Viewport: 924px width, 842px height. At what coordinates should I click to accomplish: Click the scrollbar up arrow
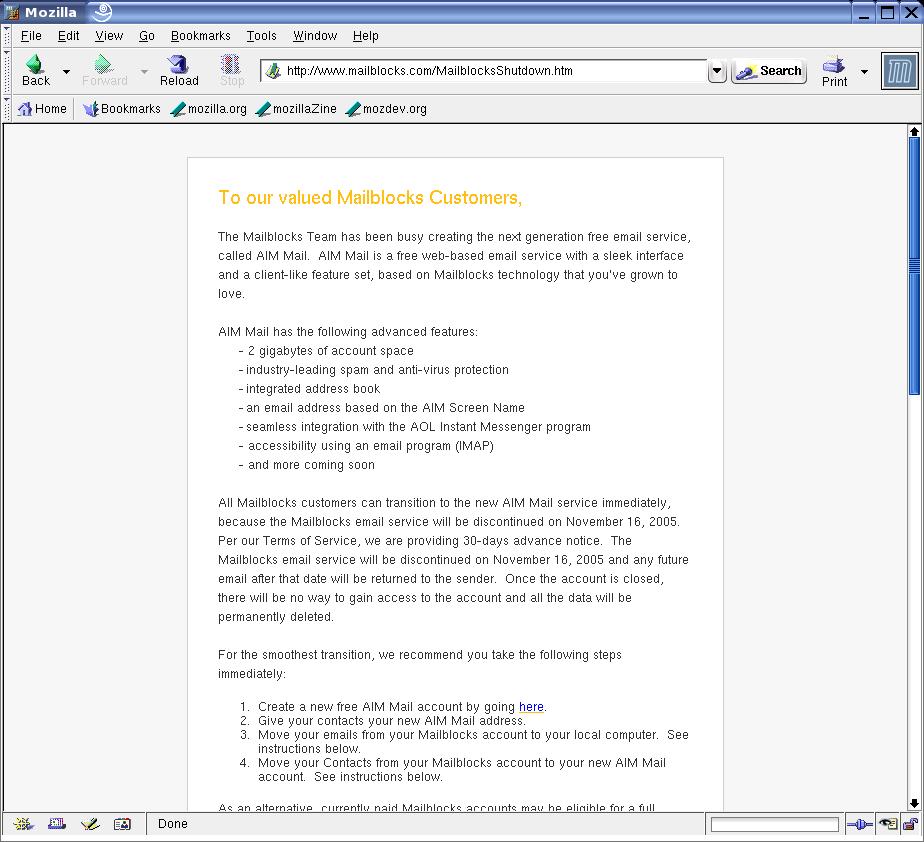(x=914, y=131)
